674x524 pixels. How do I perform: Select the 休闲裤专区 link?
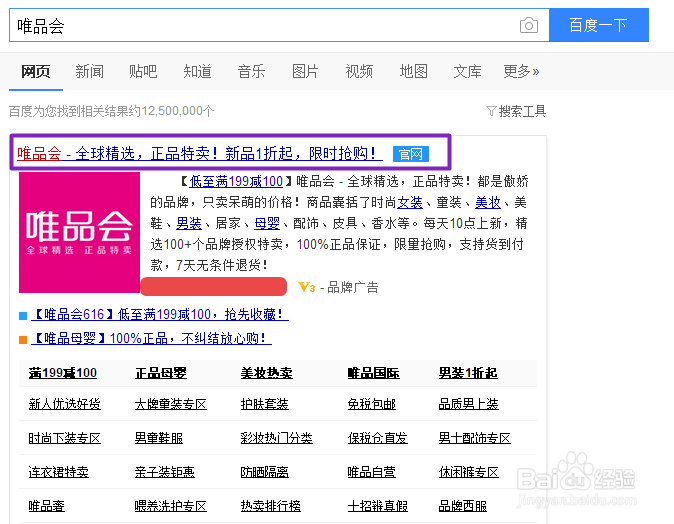[469, 472]
